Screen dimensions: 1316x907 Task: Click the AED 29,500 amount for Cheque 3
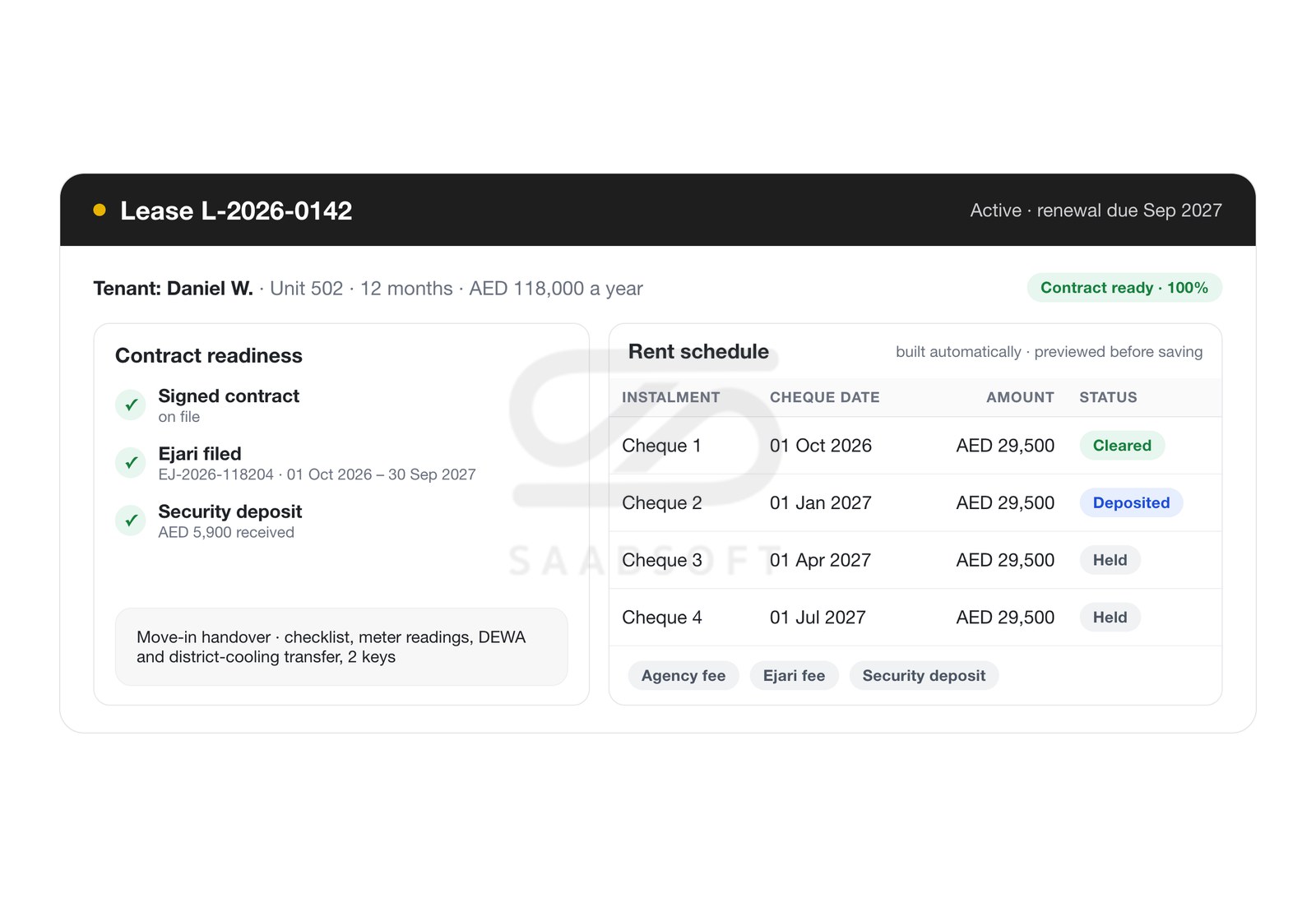1005,561
